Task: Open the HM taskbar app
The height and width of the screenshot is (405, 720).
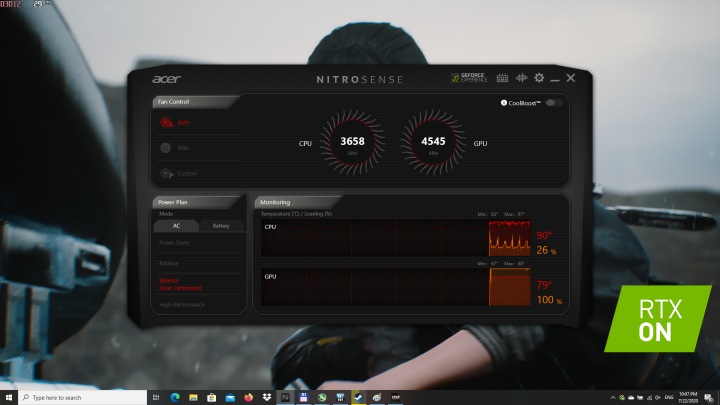Action: click(395, 397)
